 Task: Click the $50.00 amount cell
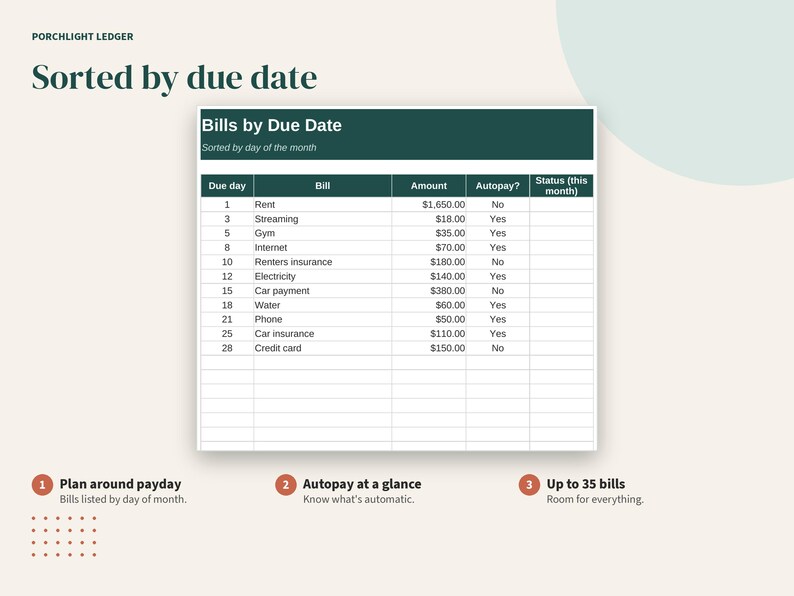(x=429, y=320)
